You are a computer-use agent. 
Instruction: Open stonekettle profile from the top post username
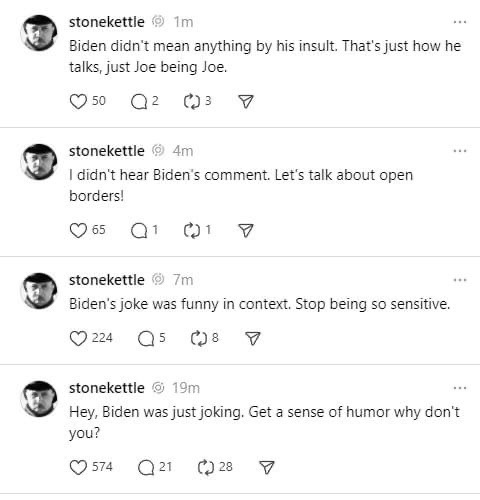[x=107, y=22]
